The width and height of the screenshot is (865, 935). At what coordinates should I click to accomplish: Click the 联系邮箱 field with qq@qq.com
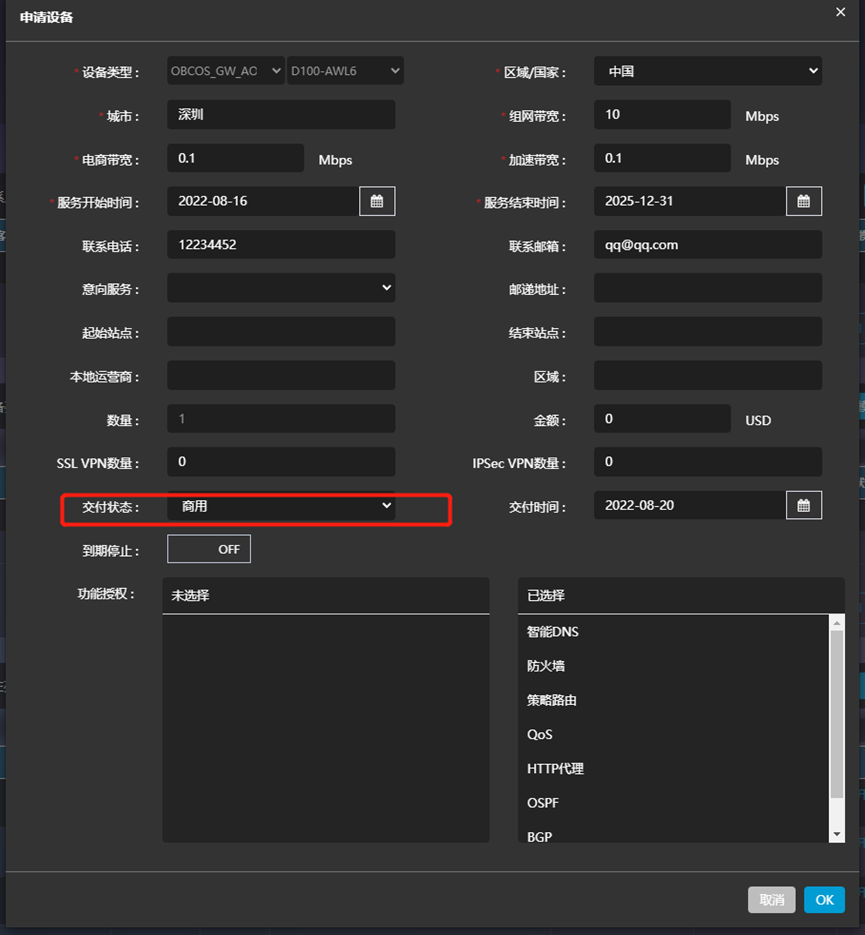pos(707,244)
